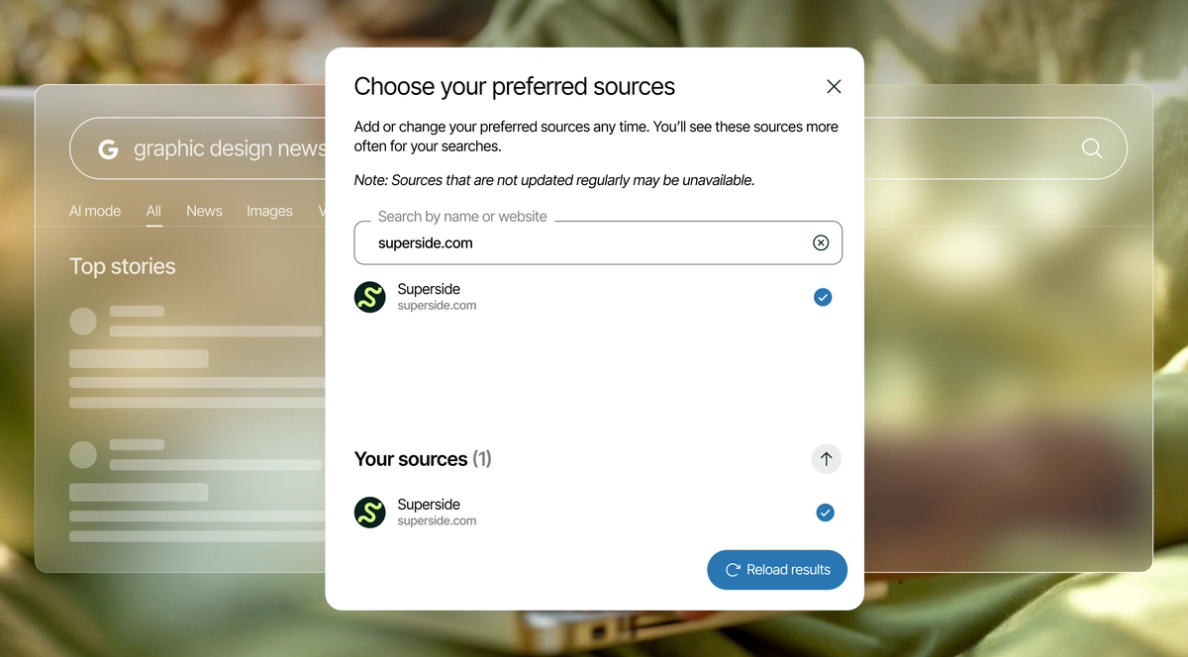Click the reload arrow icon on the button
1188x657 pixels.
pos(733,570)
